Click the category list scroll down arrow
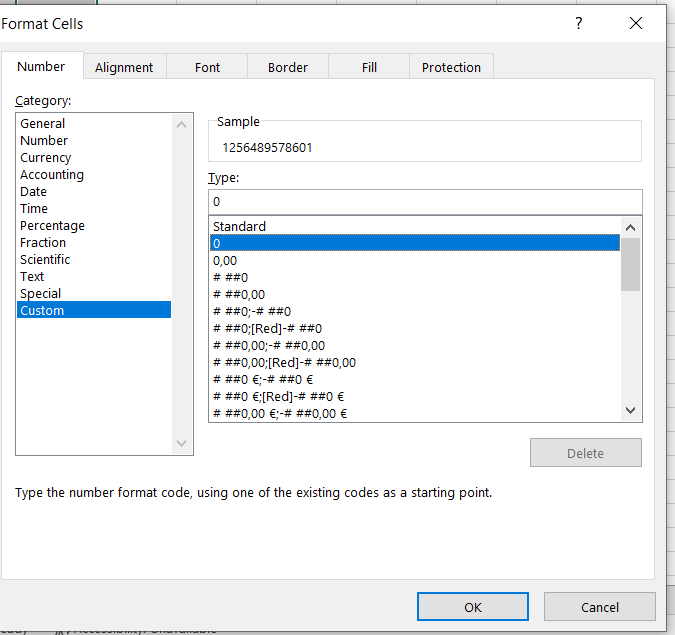Image resolution: width=675 pixels, height=635 pixels. [x=181, y=443]
